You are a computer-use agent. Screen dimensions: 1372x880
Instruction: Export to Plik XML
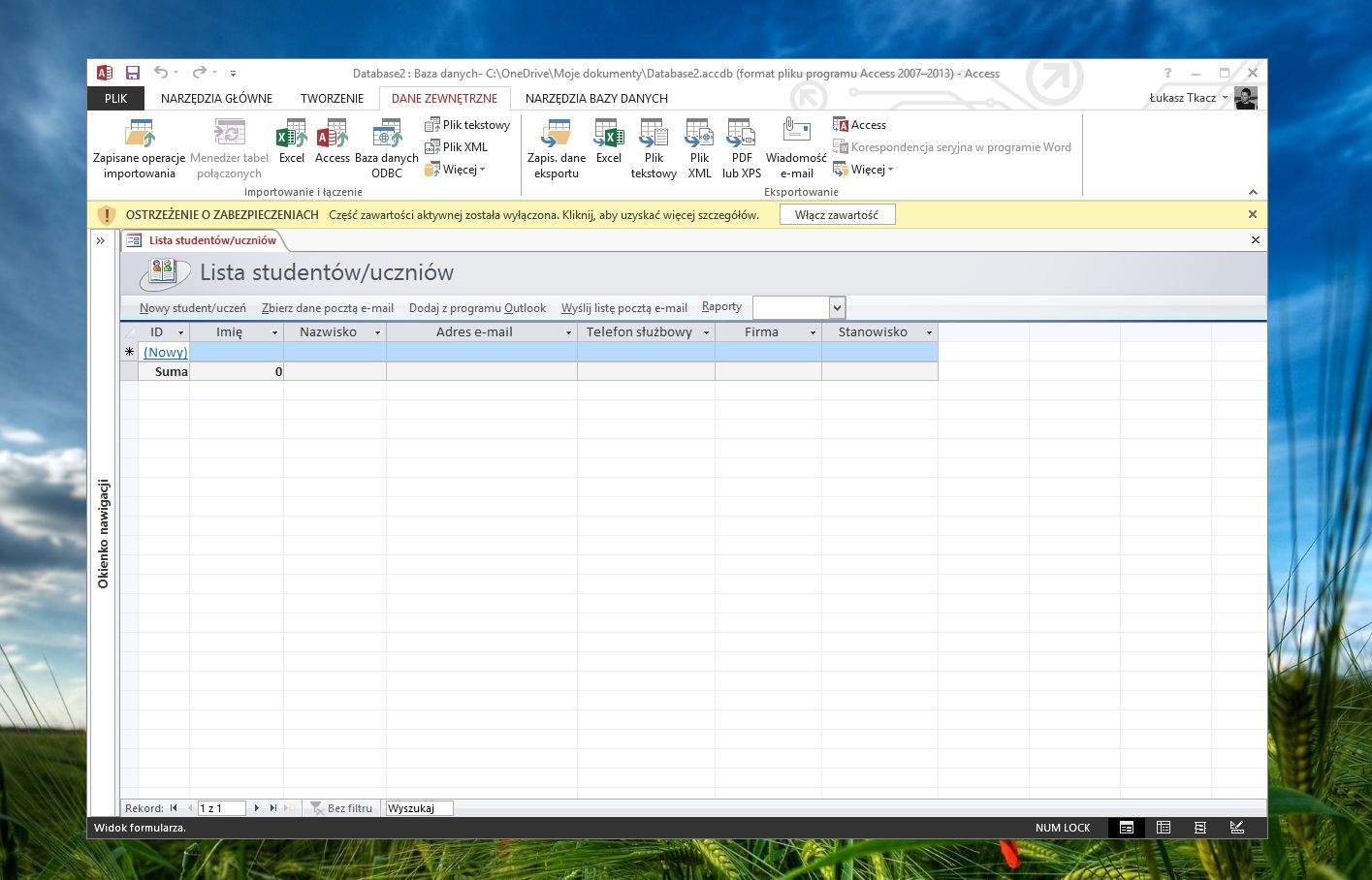pyautogui.click(x=700, y=148)
